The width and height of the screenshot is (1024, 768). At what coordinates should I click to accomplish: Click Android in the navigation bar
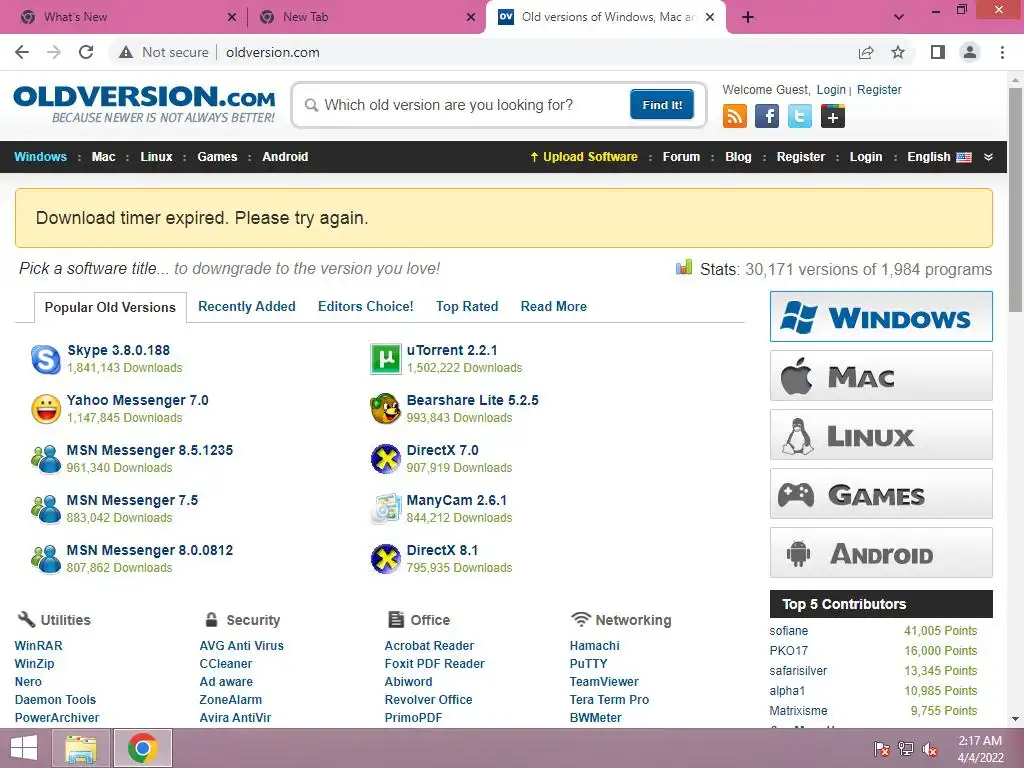pos(285,157)
